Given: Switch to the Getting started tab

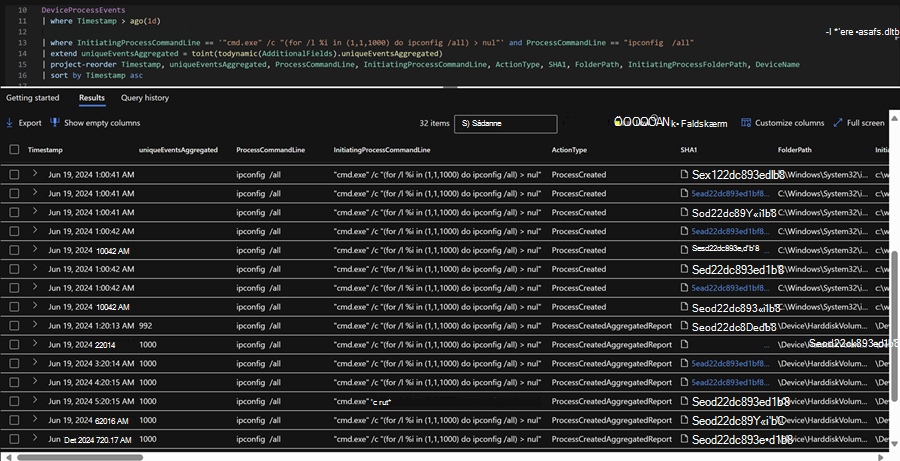Looking at the screenshot, I should (x=33, y=98).
